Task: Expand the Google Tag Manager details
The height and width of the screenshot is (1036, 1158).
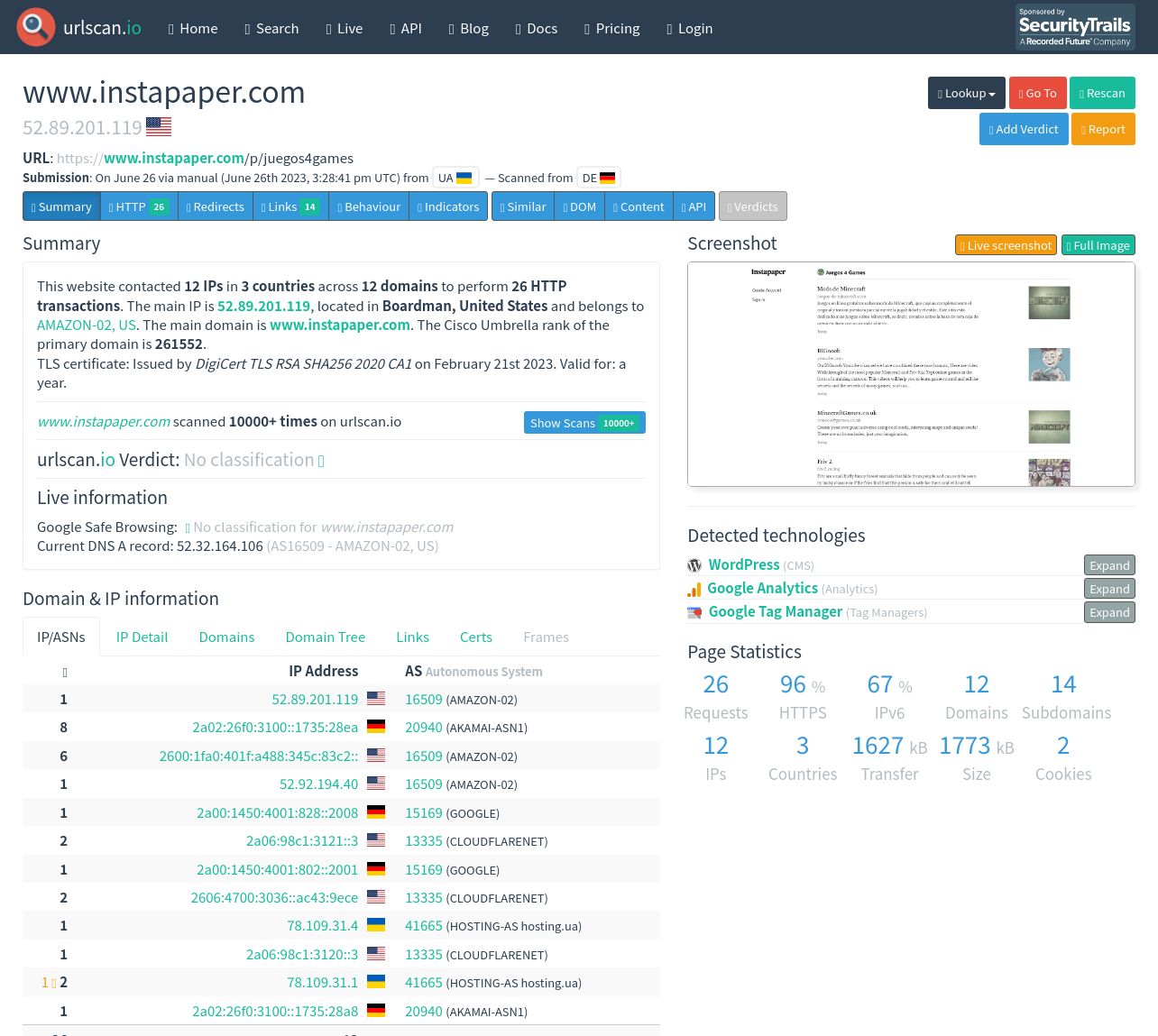Action: point(1109,612)
